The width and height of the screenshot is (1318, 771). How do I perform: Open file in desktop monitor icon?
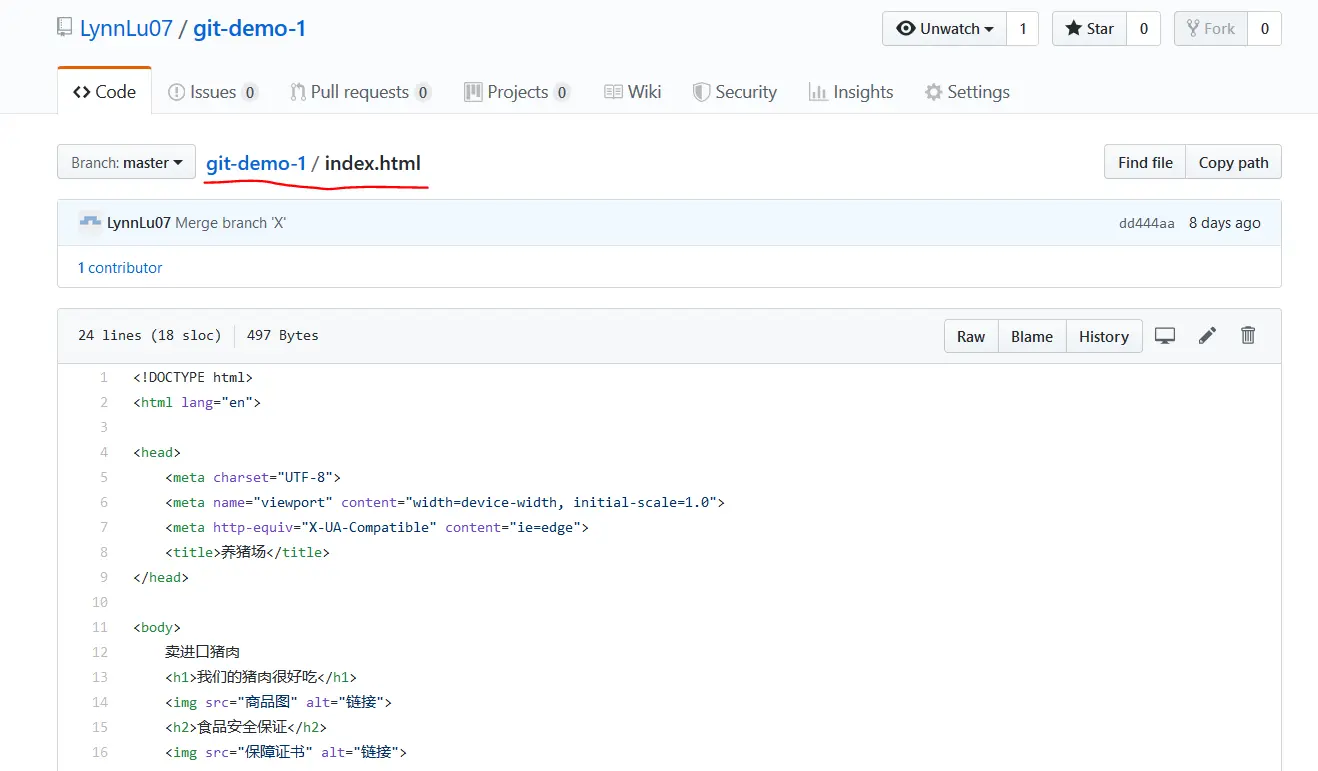pos(1165,336)
